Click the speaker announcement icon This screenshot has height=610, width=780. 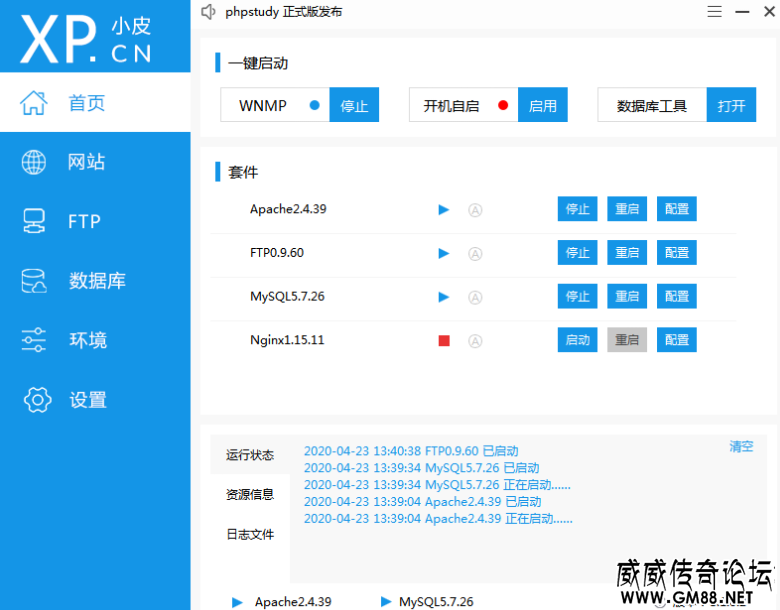pyautogui.click(x=208, y=11)
